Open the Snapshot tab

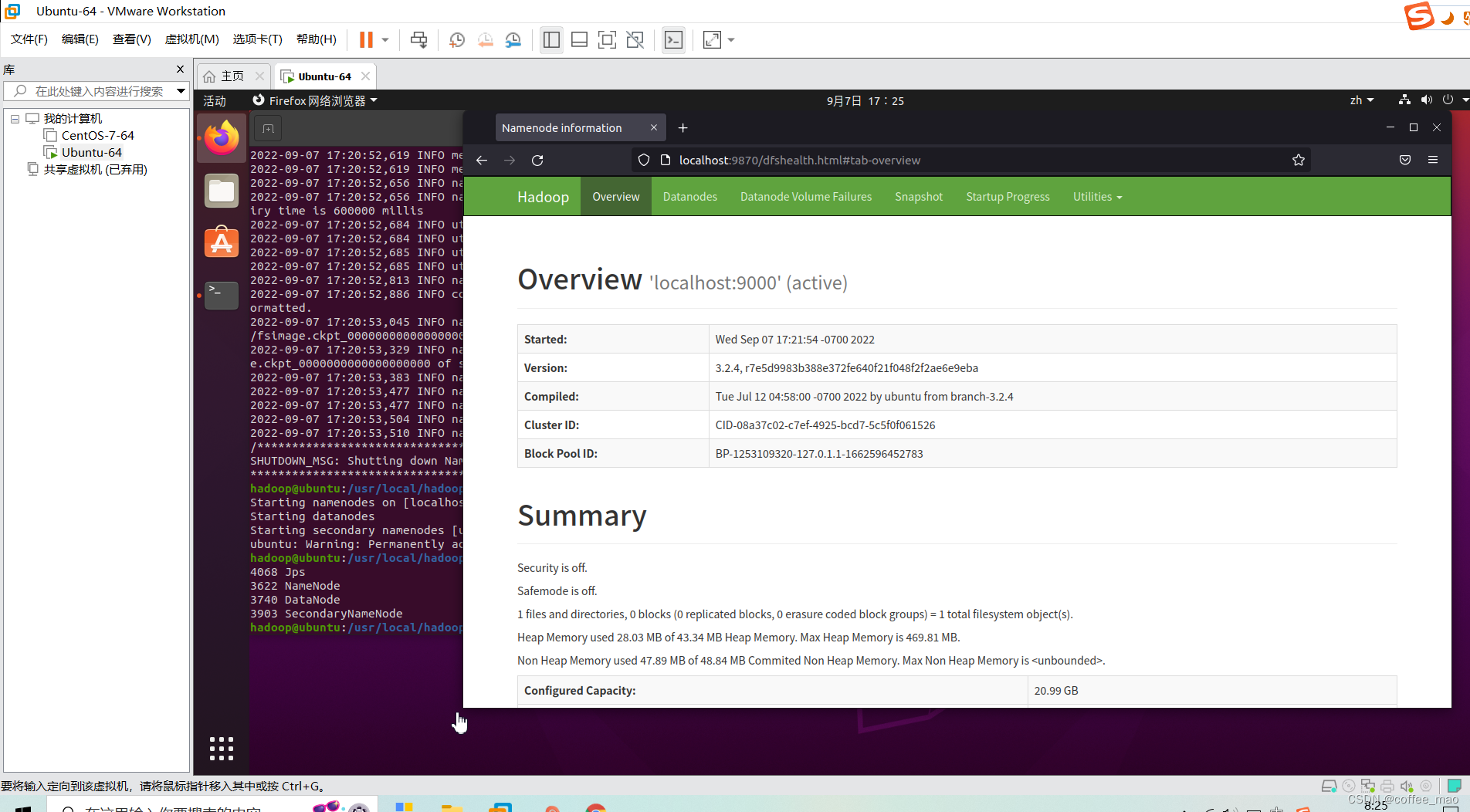pos(919,197)
